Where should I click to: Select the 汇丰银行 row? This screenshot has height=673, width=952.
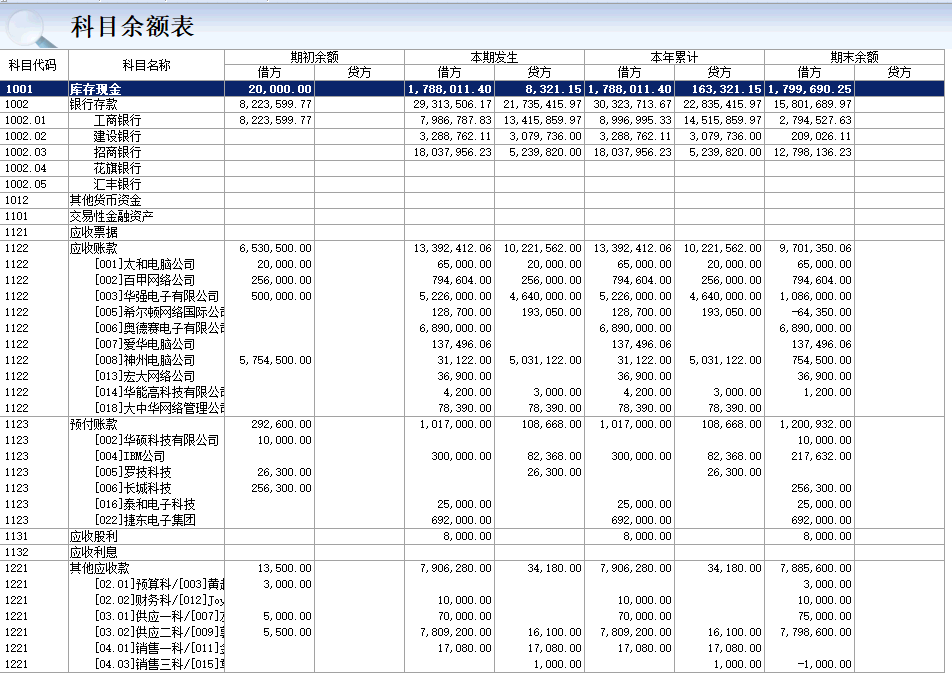(472, 184)
